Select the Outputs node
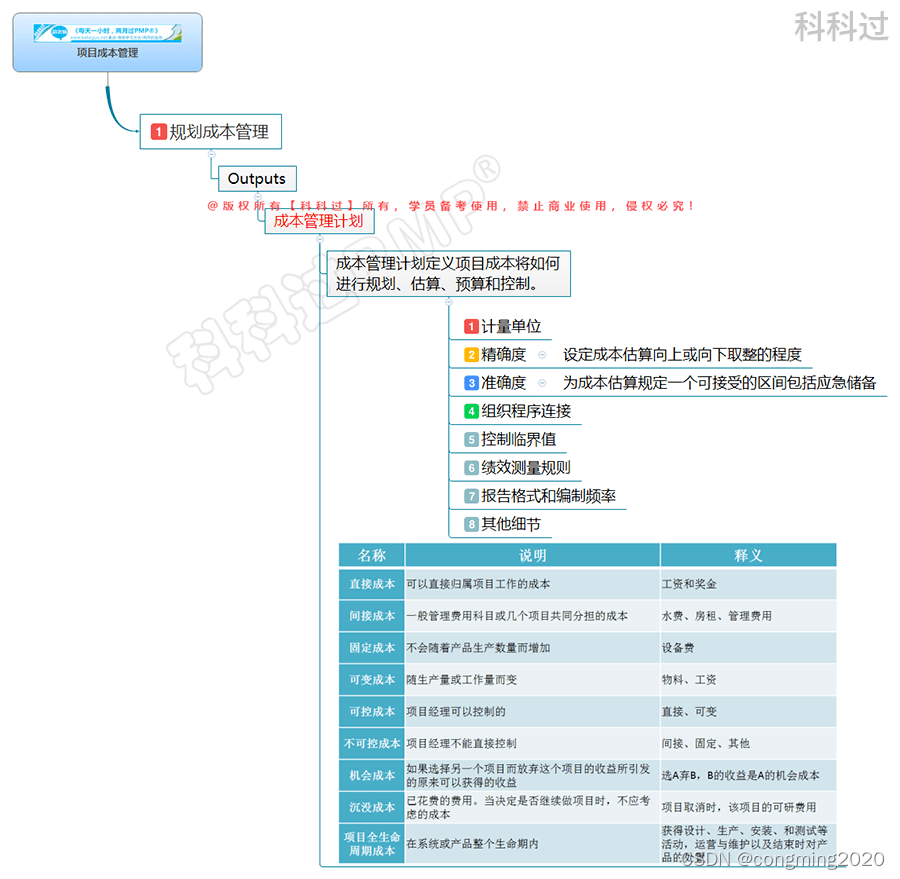 256,178
